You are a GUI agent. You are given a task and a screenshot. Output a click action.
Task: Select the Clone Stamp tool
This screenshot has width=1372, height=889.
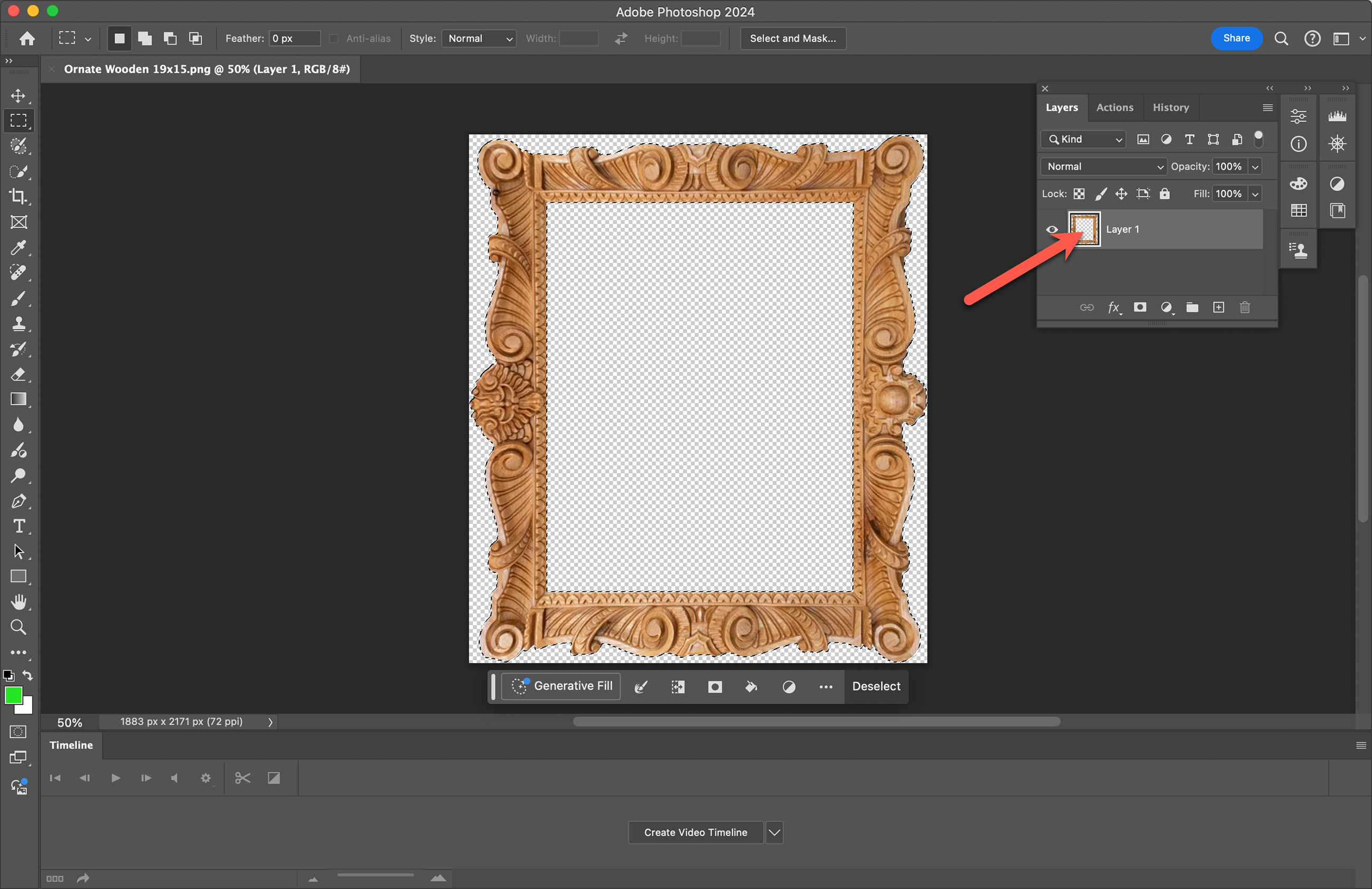(18, 324)
